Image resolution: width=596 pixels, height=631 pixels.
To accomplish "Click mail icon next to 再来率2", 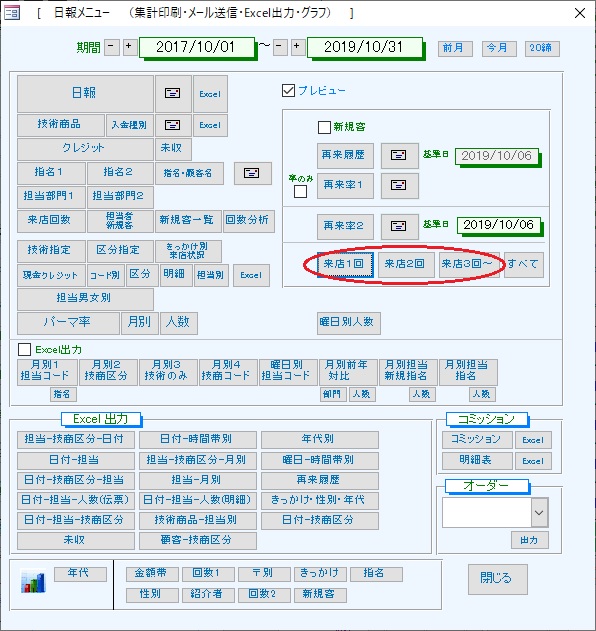I will 399,227.
